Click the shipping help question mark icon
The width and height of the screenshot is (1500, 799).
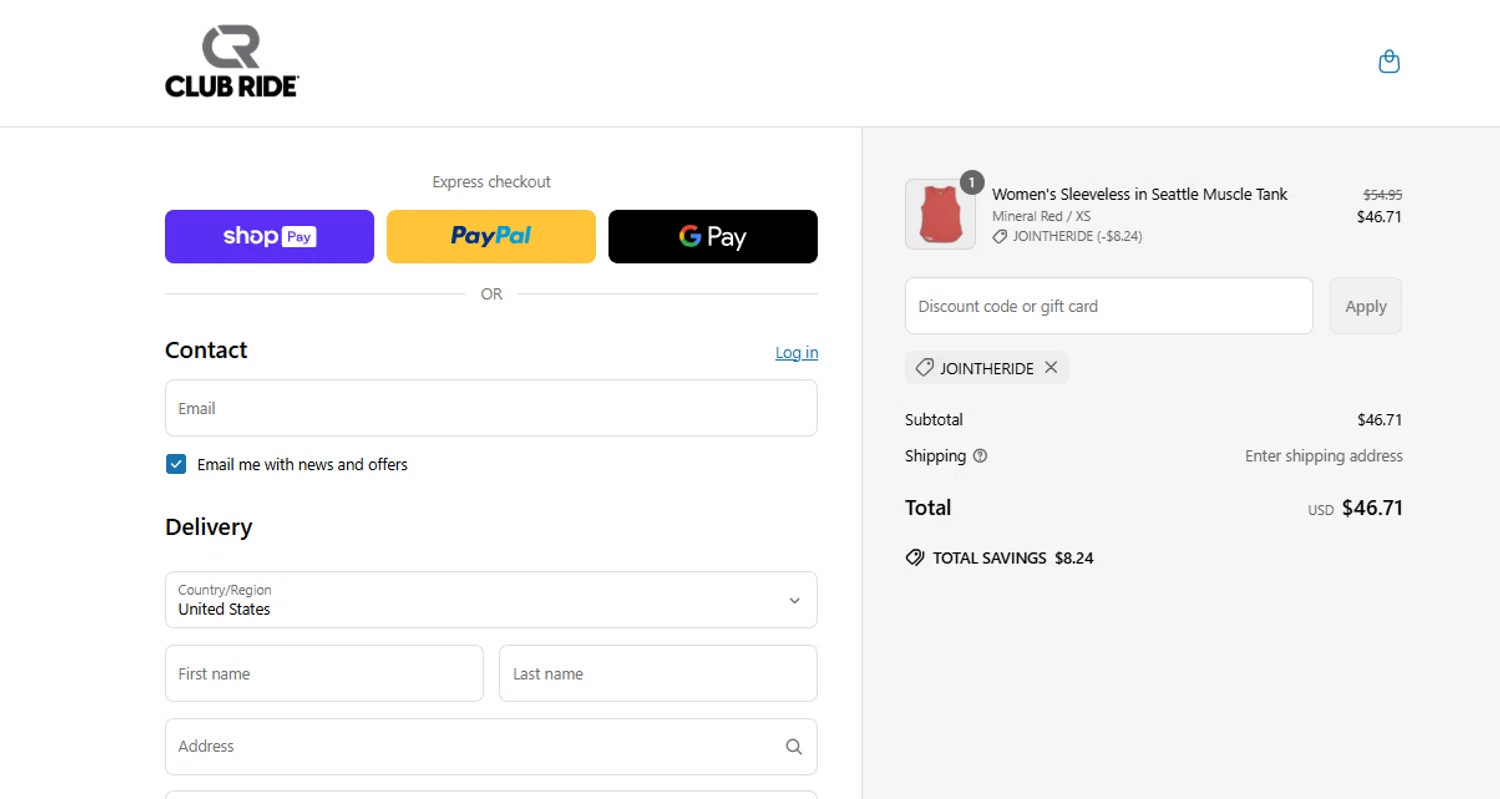pos(980,456)
